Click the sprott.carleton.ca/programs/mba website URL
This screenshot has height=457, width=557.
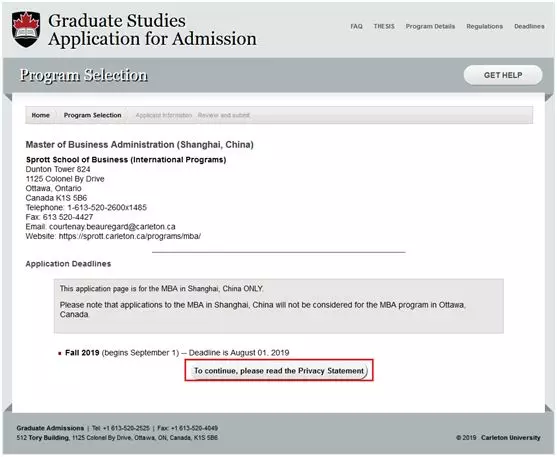130,236
